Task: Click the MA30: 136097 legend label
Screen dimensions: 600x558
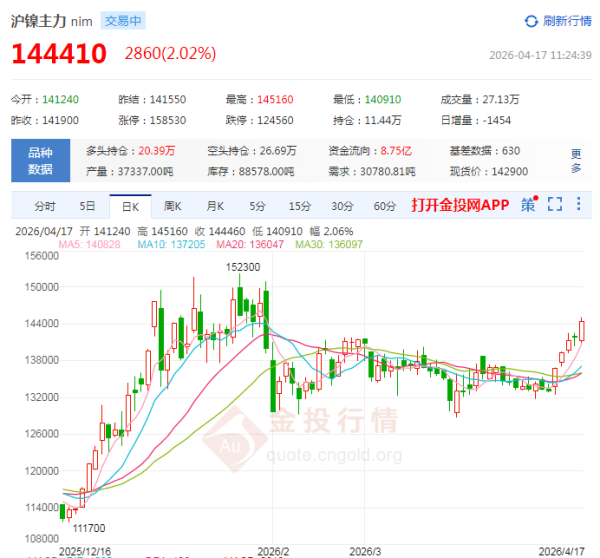Action: click(x=329, y=244)
